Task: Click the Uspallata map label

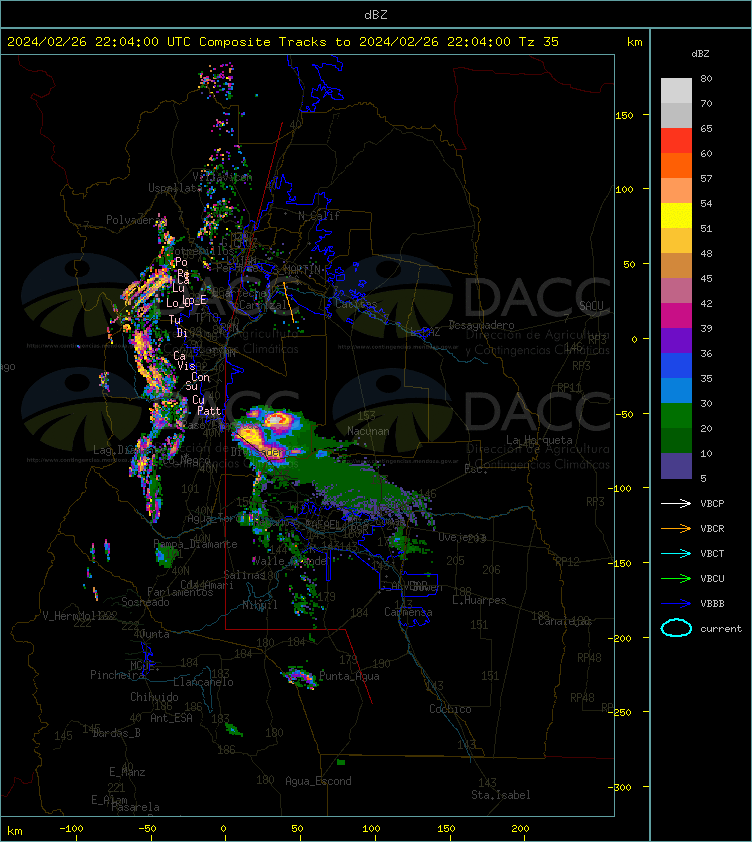Action: tap(175, 188)
